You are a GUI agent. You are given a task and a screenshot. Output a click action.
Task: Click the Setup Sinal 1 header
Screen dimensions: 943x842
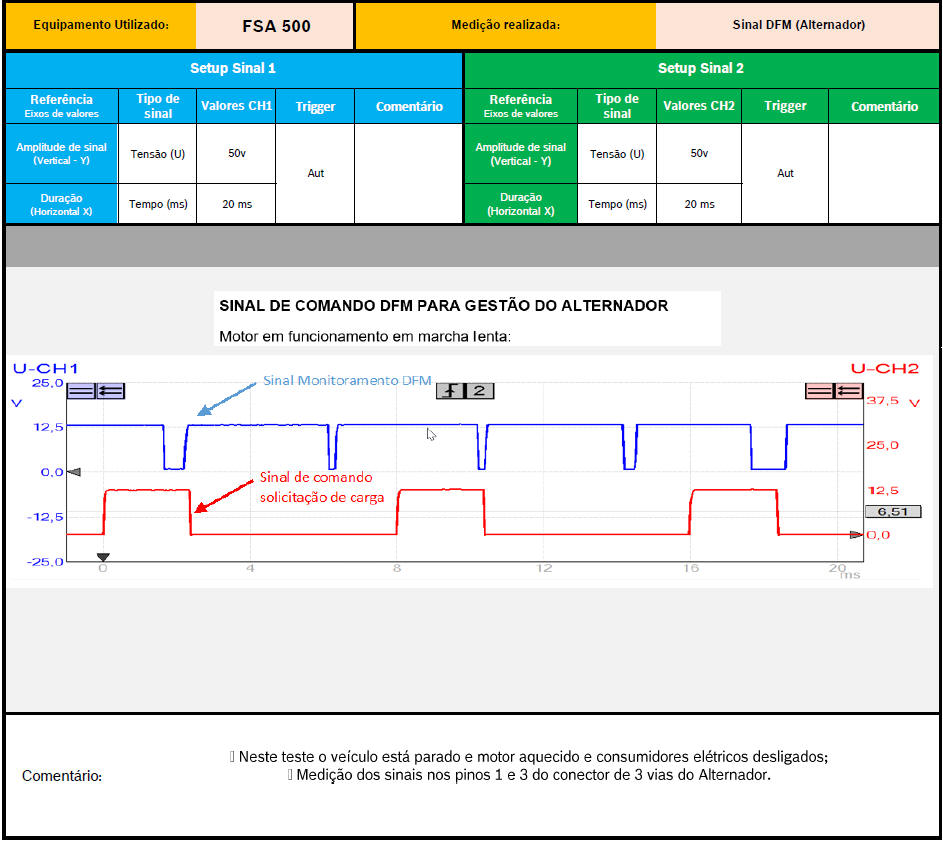tap(233, 69)
